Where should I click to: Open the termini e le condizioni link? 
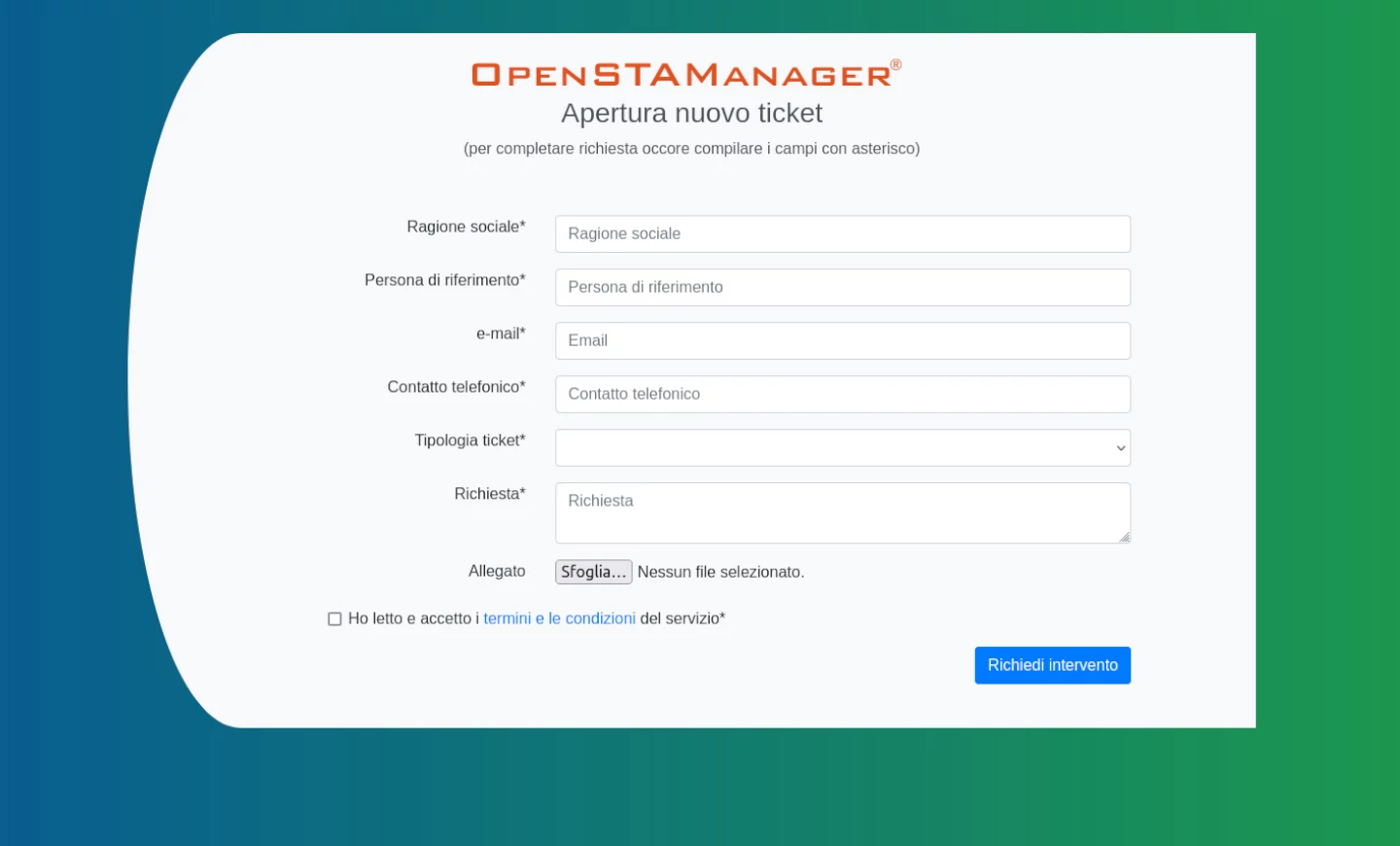coord(559,618)
